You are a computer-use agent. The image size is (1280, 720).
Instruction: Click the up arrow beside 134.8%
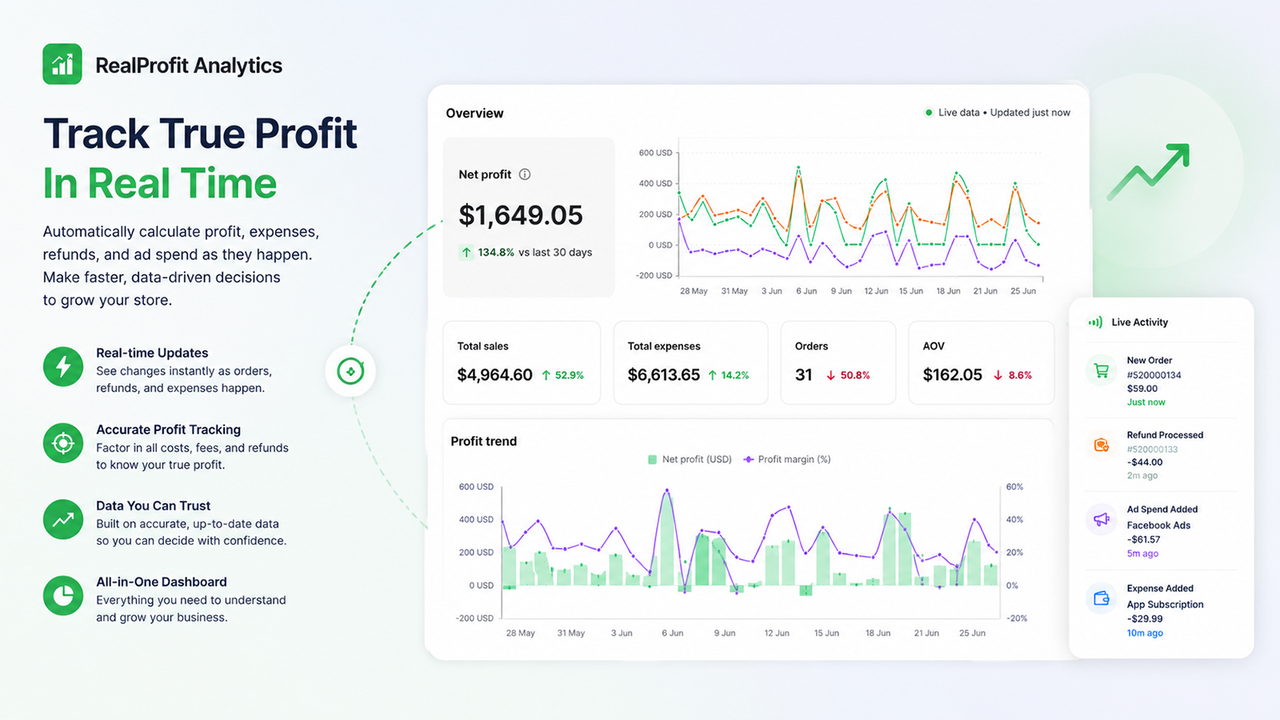pyautogui.click(x=467, y=252)
